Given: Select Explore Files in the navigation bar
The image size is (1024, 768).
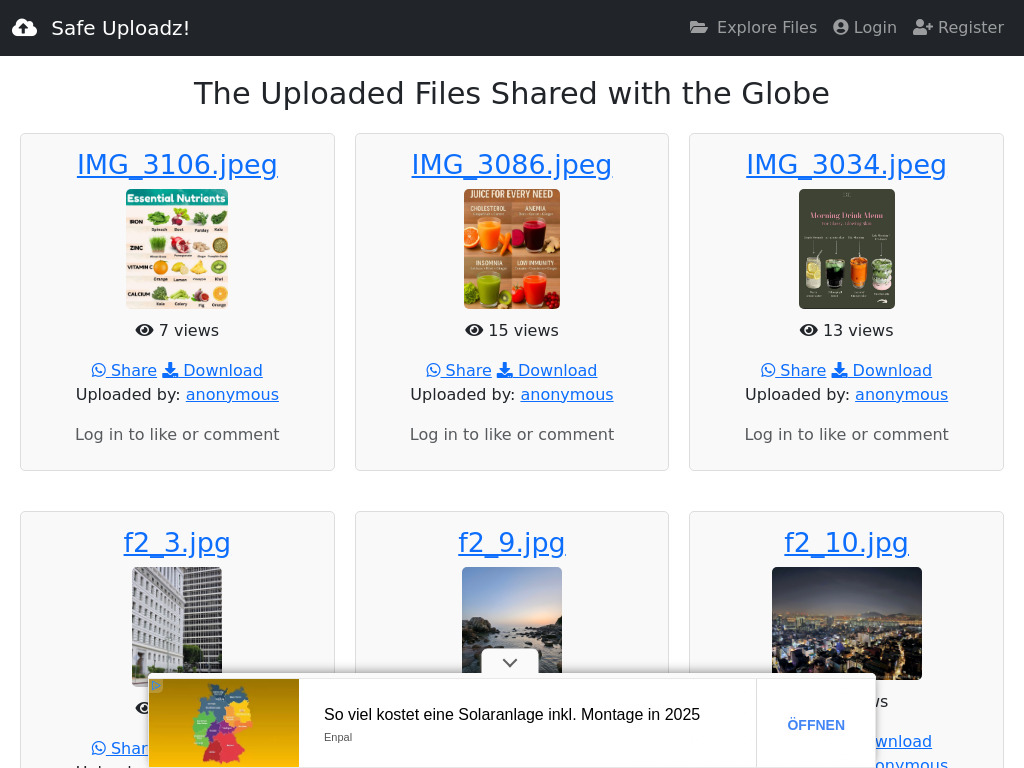Looking at the screenshot, I should coord(766,27).
